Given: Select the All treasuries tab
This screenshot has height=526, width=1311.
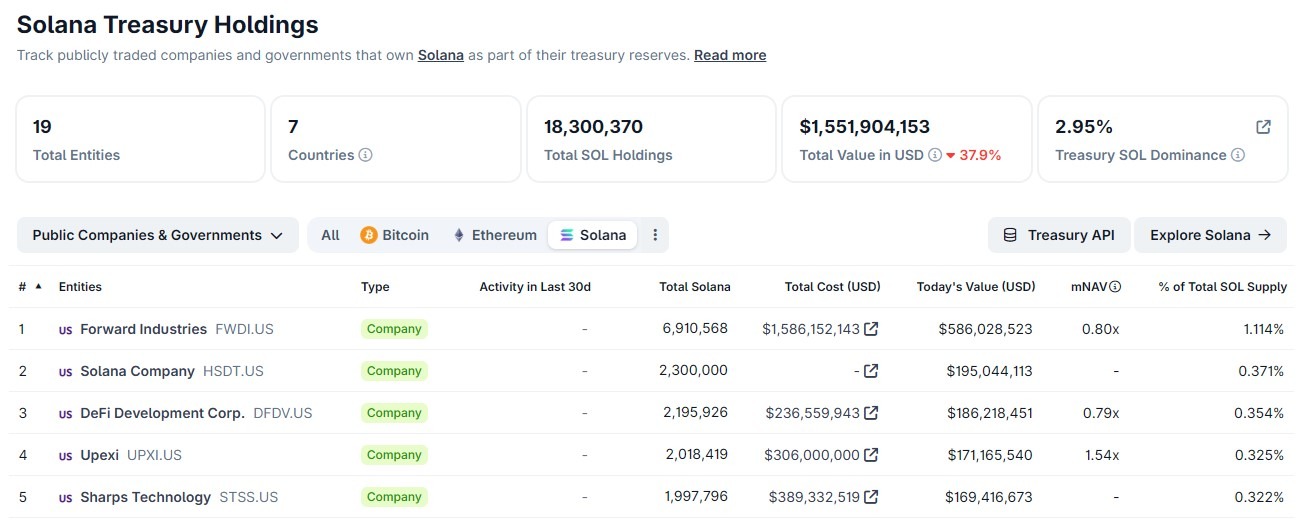Looking at the screenshot, I should 330,235.
